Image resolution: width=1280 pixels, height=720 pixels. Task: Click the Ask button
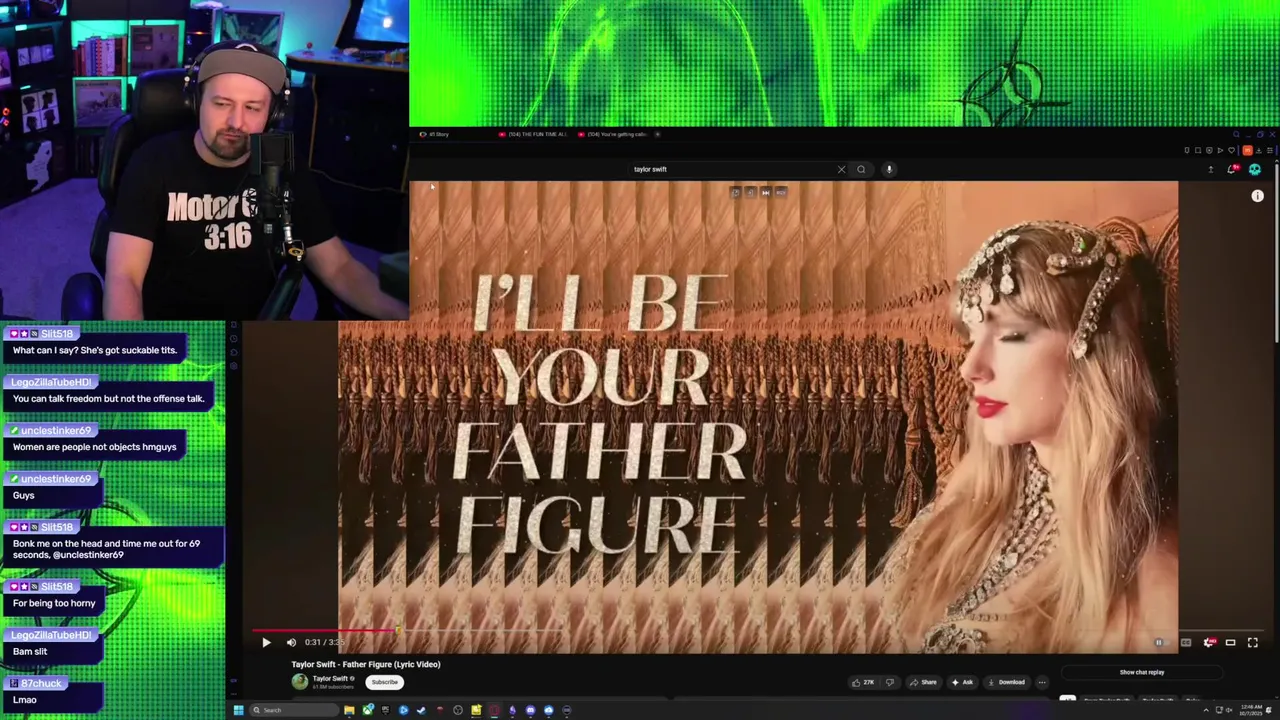pyautogui.click(x=962, y=682)
